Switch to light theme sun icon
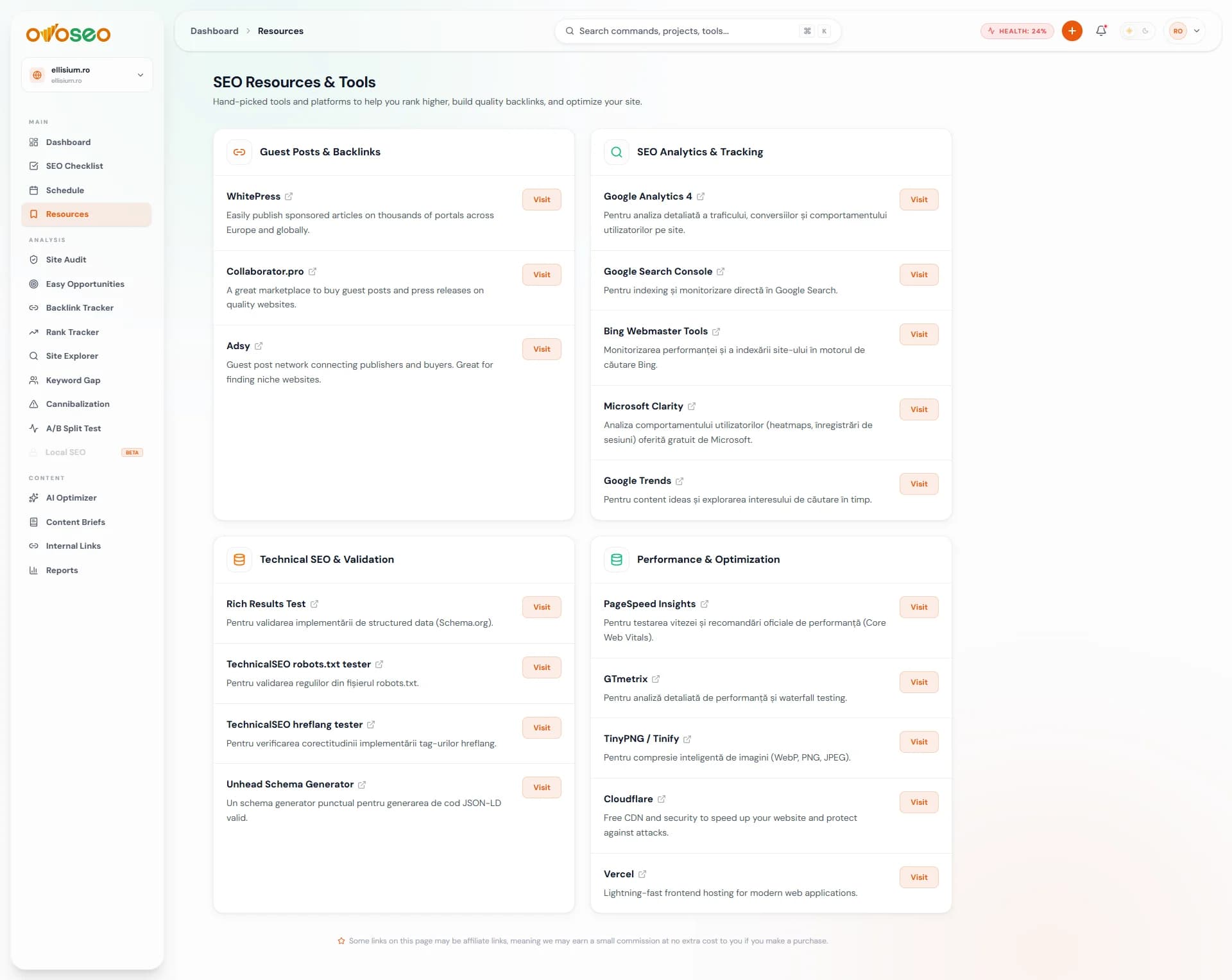The height and width of the screenshot is (980, 1232). point(1129,31)
